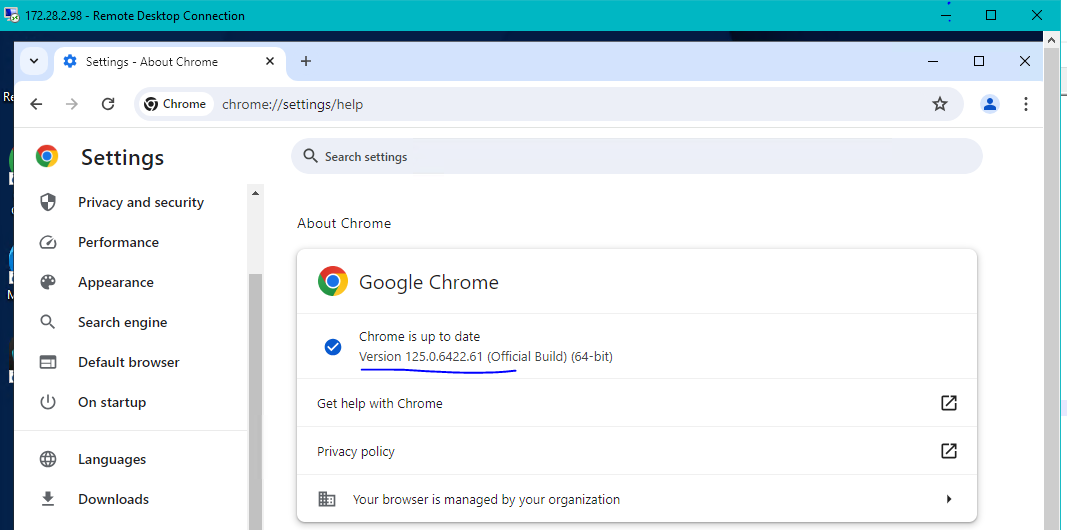
Task: Click the blue up-to-date checkmark icon
Action: click(333, 347)
